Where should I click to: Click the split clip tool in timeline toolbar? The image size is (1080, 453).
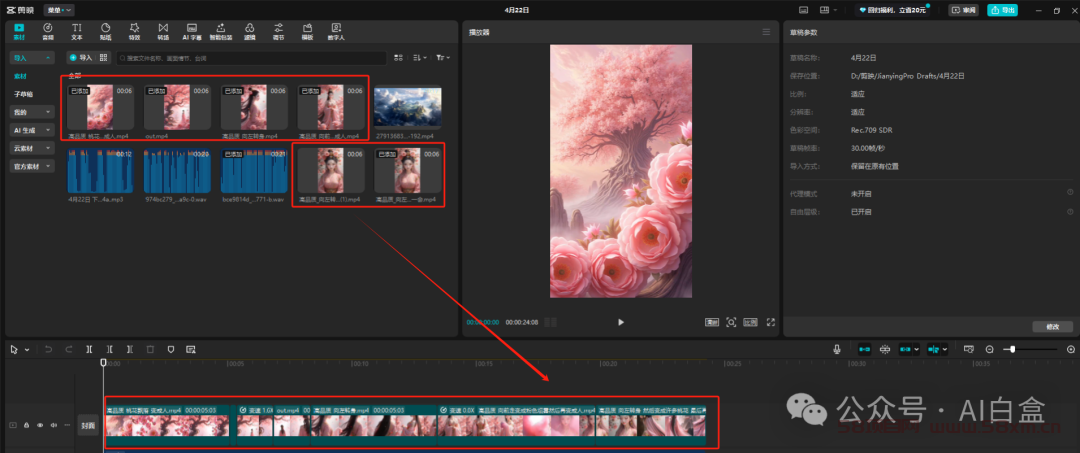(x=90, y=349)
